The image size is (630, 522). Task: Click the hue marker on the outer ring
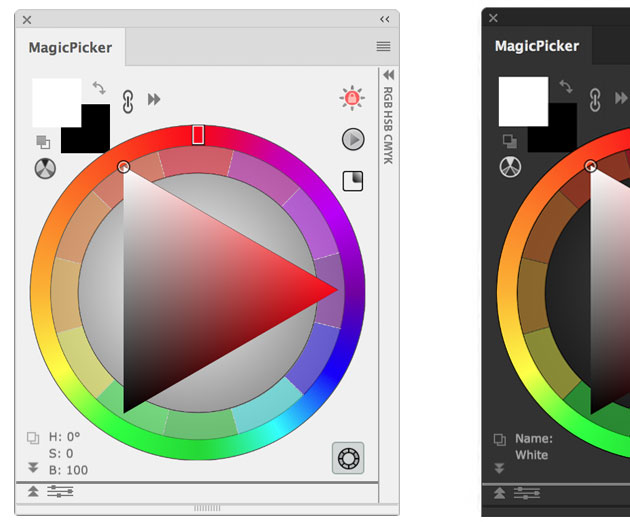[x=198, y=134]
